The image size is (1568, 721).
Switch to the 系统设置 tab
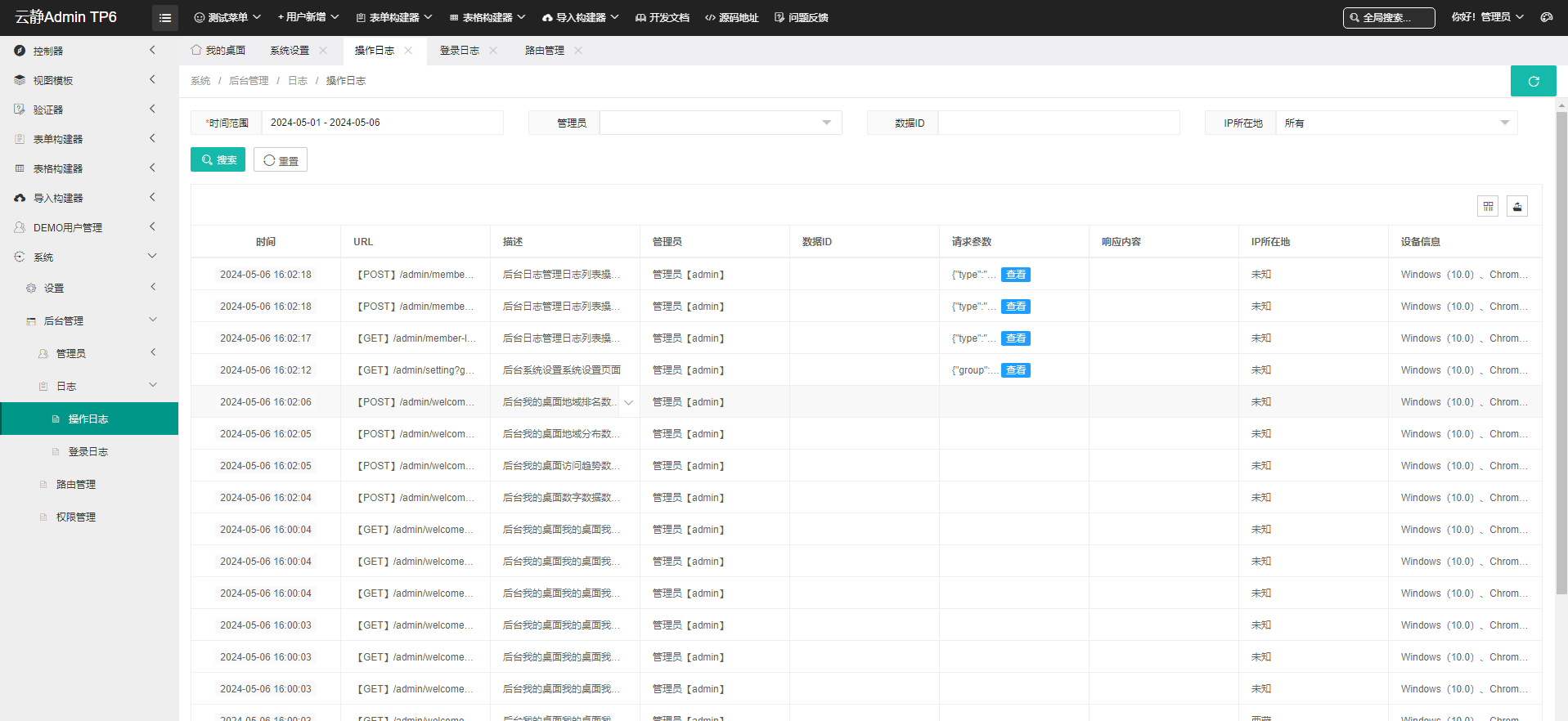tap(290, 51)
